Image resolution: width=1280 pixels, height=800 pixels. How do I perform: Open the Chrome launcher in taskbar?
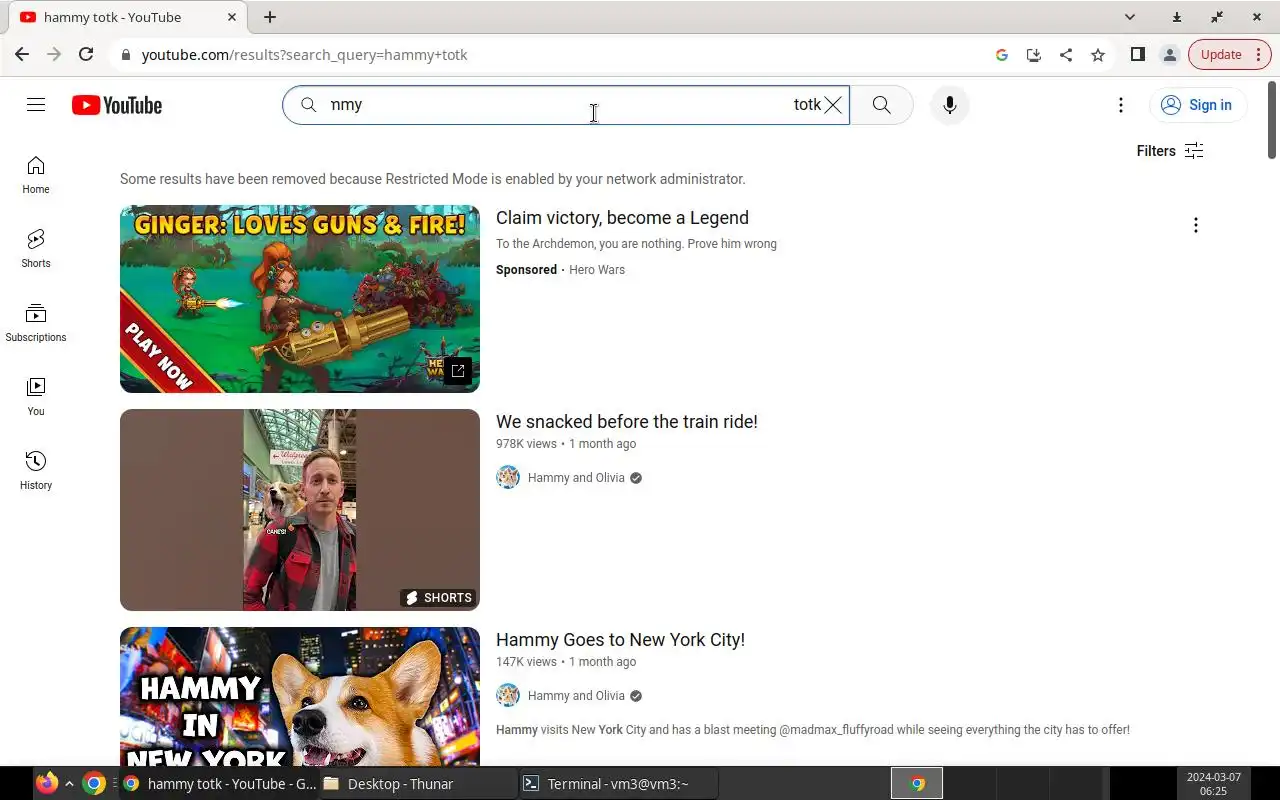click(94, 784)
